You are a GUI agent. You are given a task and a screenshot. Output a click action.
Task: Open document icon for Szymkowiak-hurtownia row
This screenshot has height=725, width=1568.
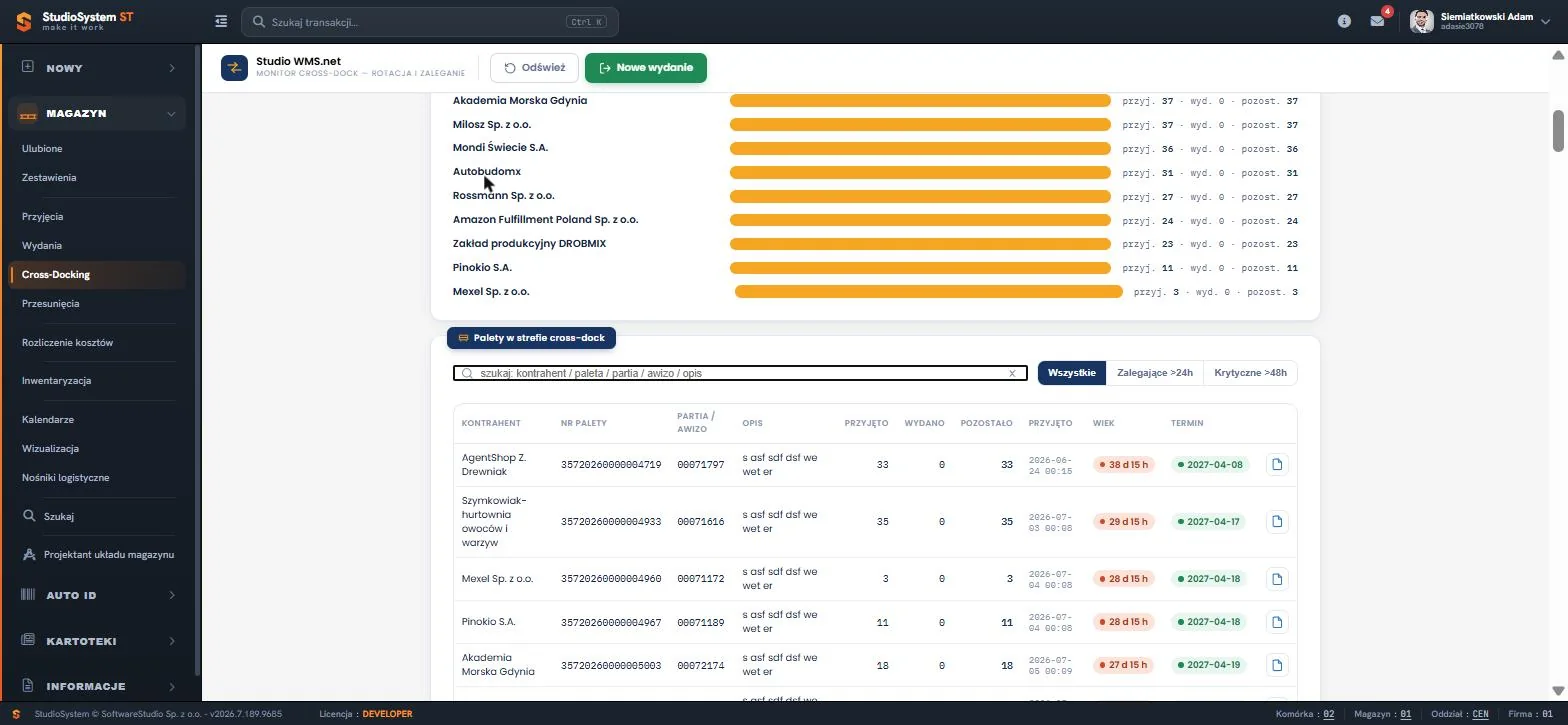pyautogui.click(x=1276, y=522)
